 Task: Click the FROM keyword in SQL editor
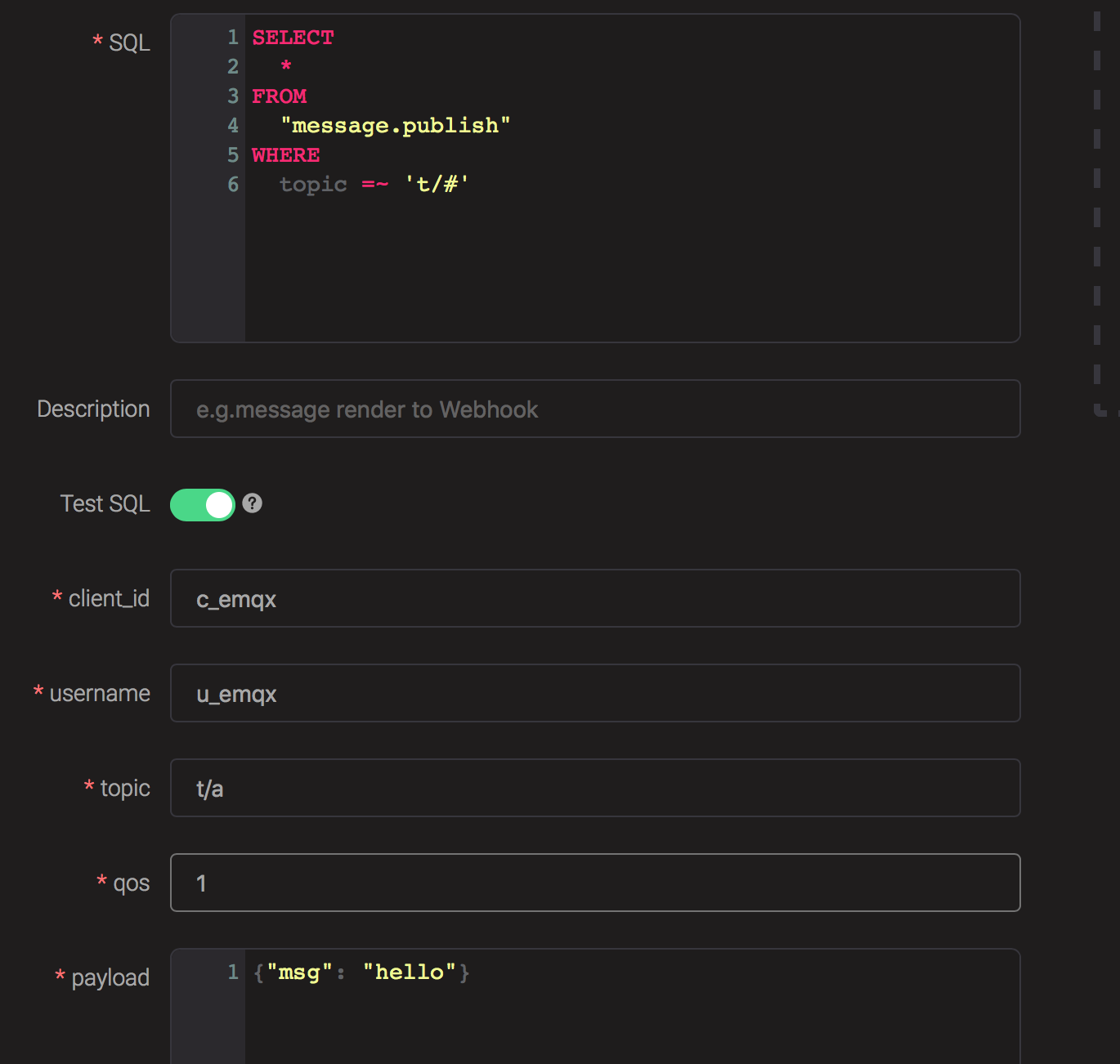(279, 96)
